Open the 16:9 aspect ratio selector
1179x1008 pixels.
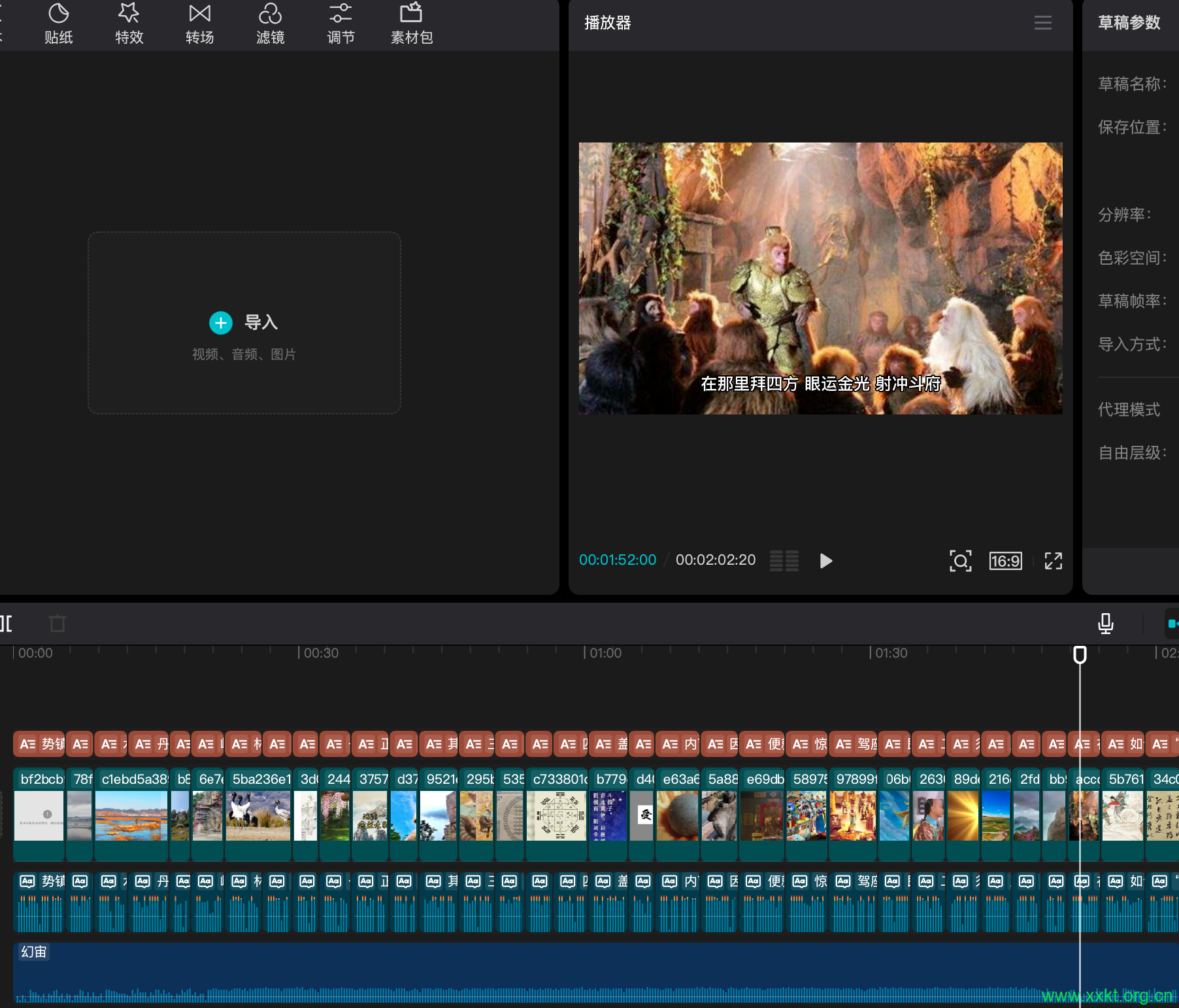[x=1005, y=561]
